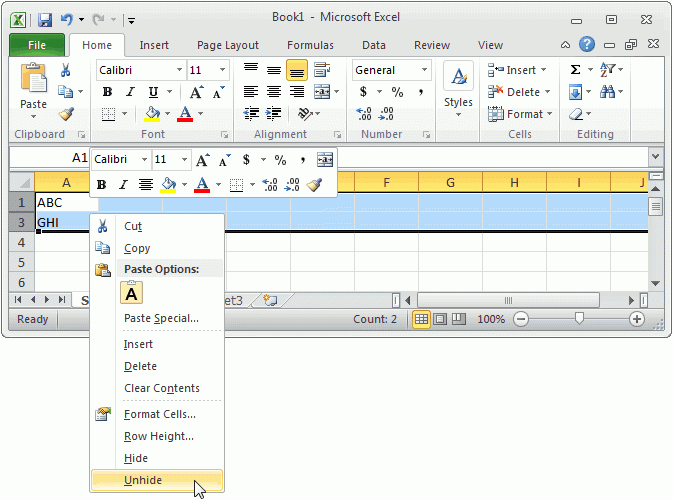Choose Row Height... in the context menu

coord(158,436)
